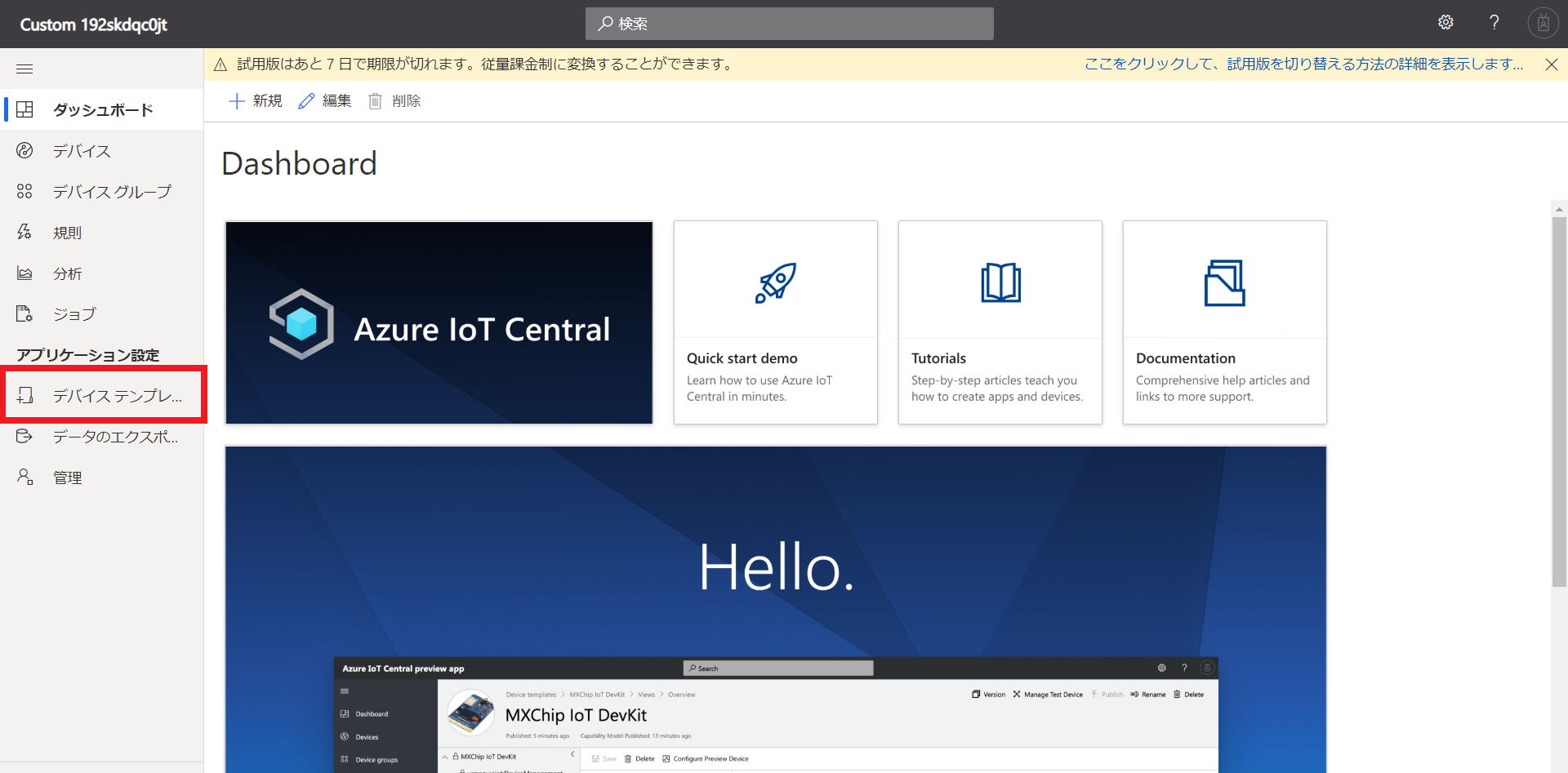Viewport: 1568px width, 773px height.
Task: Click the Azure IoT Central banner image
Action: tap(439, 322)
